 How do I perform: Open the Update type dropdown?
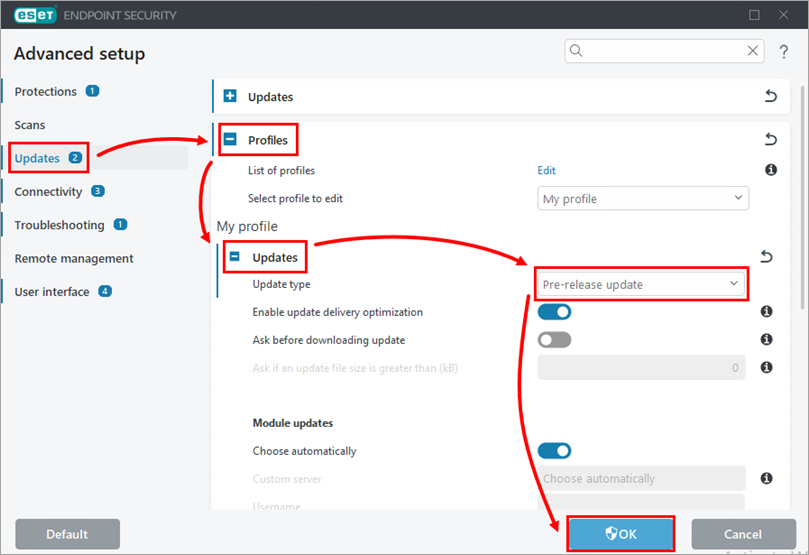641,285
